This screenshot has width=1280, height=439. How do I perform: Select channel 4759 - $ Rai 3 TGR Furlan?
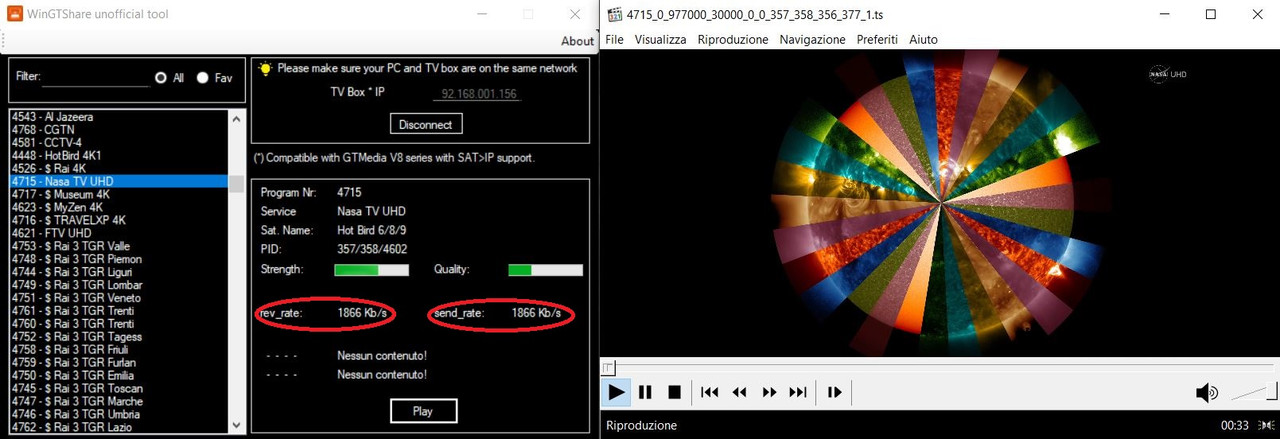(119, 363)
